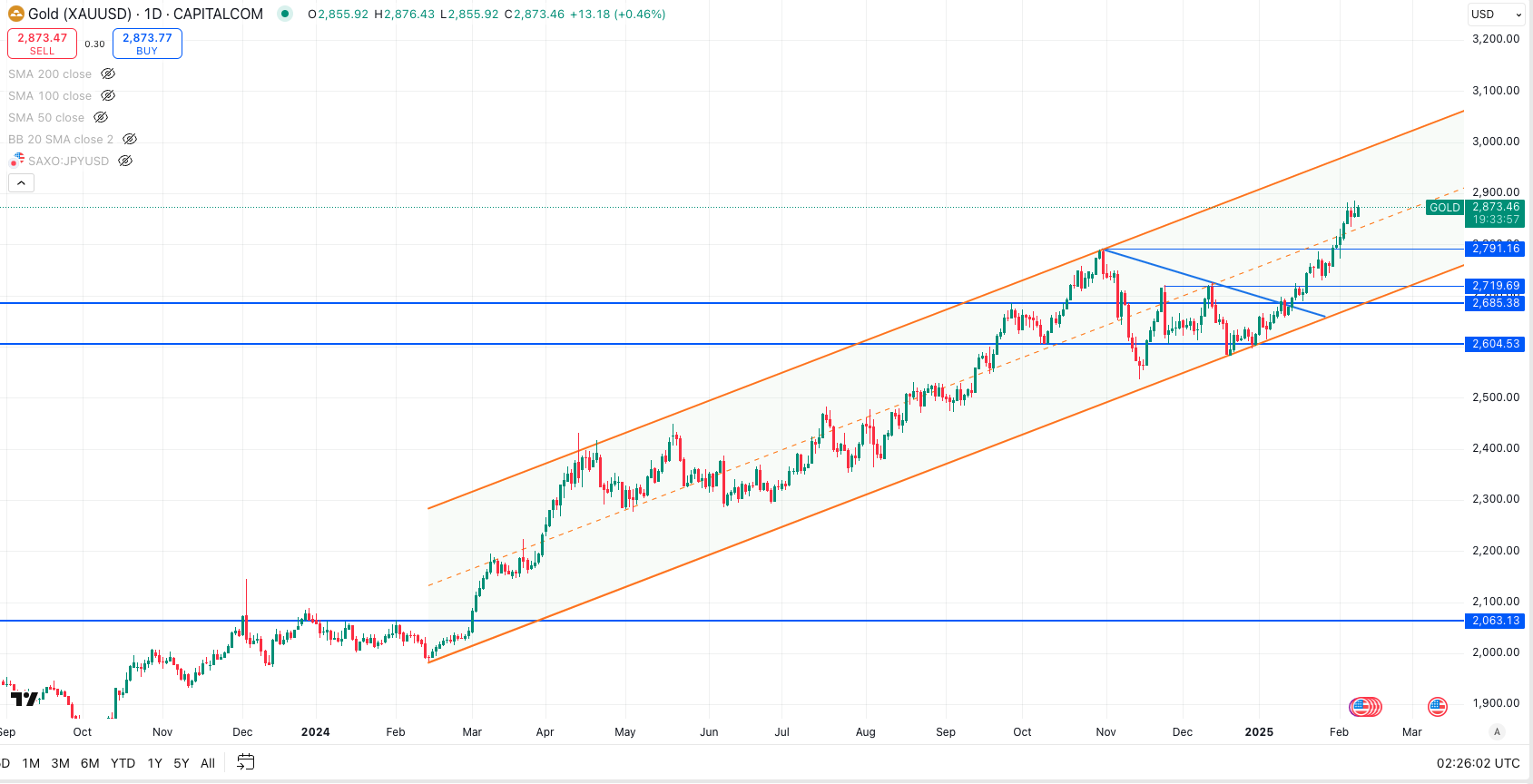1533x784 pixels.
Task: Click the close value C2,873.46
Action: 534,14
